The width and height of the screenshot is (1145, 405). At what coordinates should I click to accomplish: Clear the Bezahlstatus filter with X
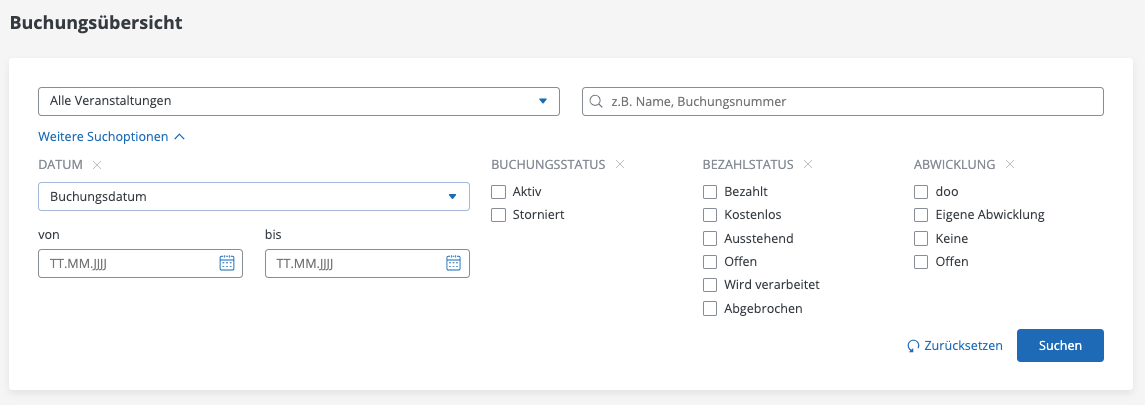808,165
